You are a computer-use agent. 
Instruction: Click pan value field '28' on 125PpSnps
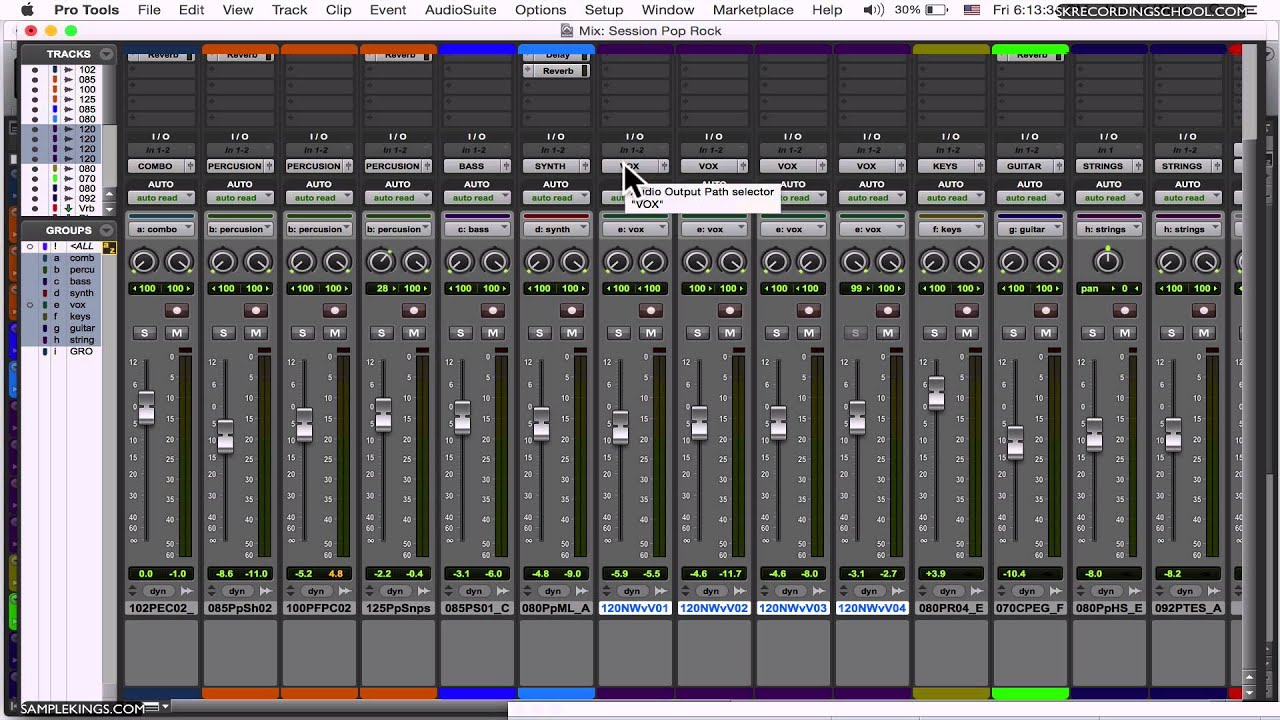click(380, 288)
